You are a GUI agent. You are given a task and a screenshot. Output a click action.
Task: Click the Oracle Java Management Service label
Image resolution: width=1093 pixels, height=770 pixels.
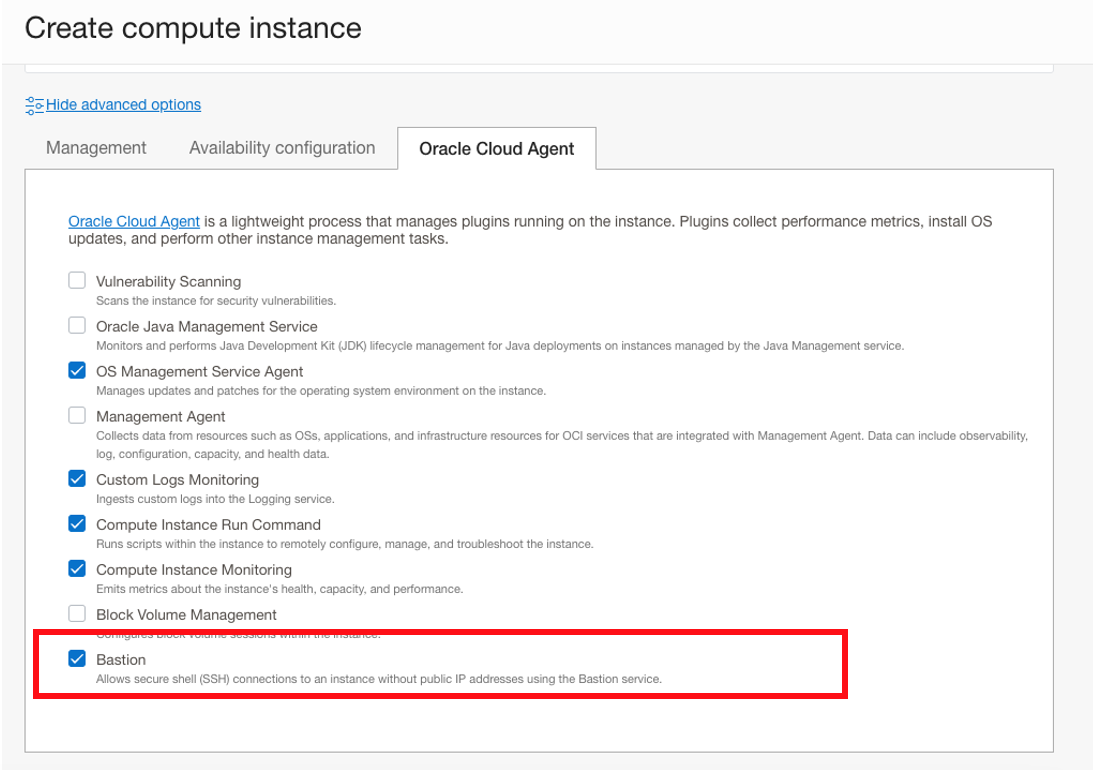pyautogui.click(x=206, y=327)
